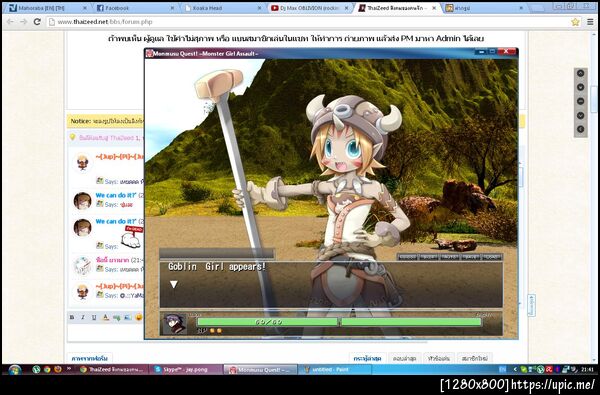Click the Underline button in chat editor
This screenshot has height=395, width=600.
(x=94, y=317)
